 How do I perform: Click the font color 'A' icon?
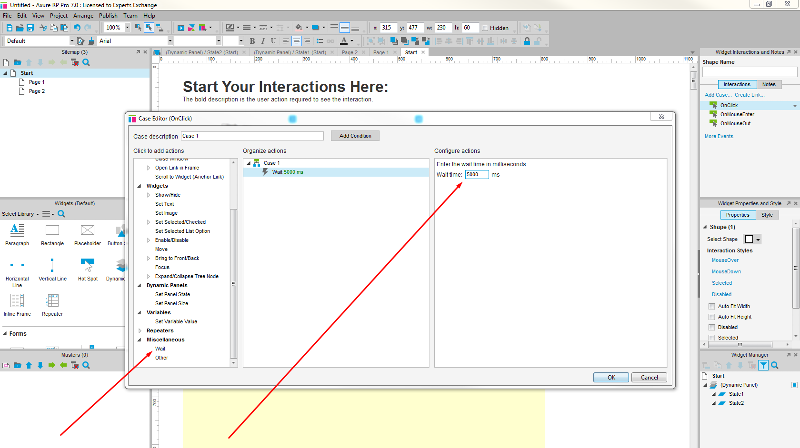click(344, 41)
